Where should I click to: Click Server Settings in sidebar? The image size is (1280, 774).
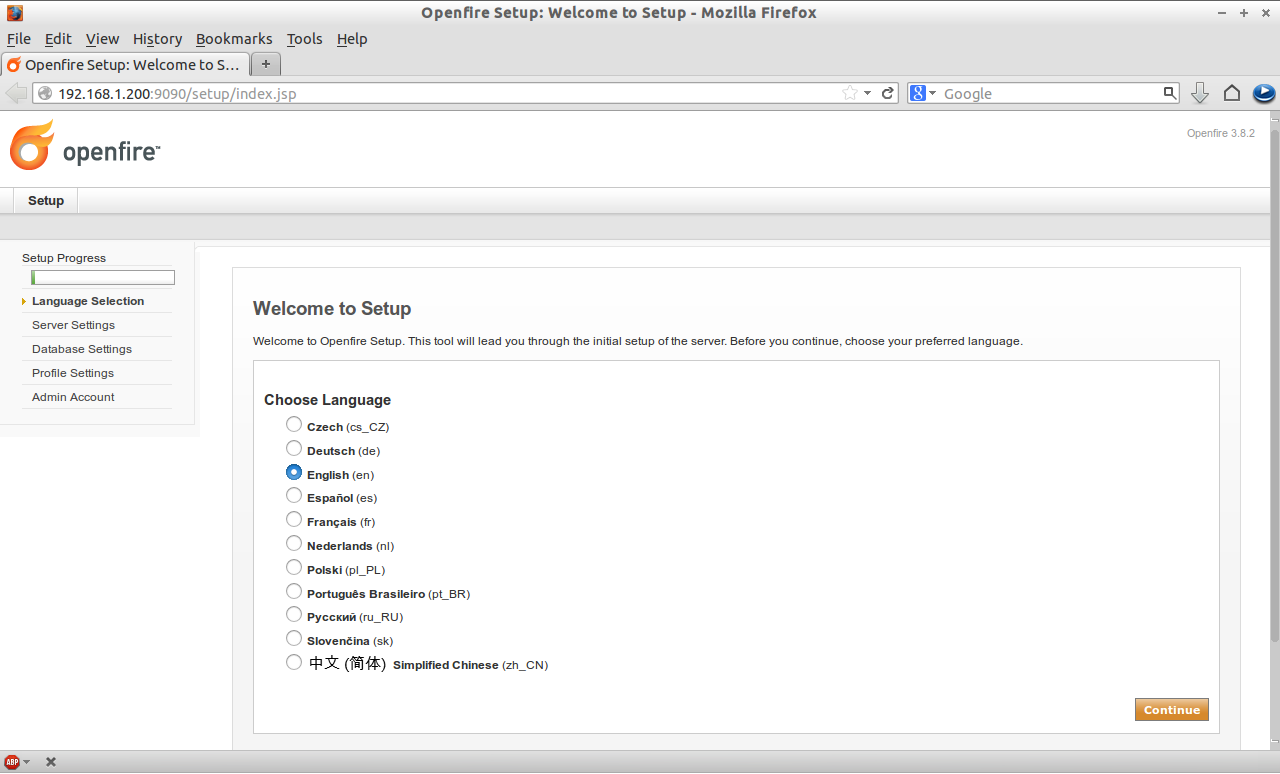[x=73, y=325]
